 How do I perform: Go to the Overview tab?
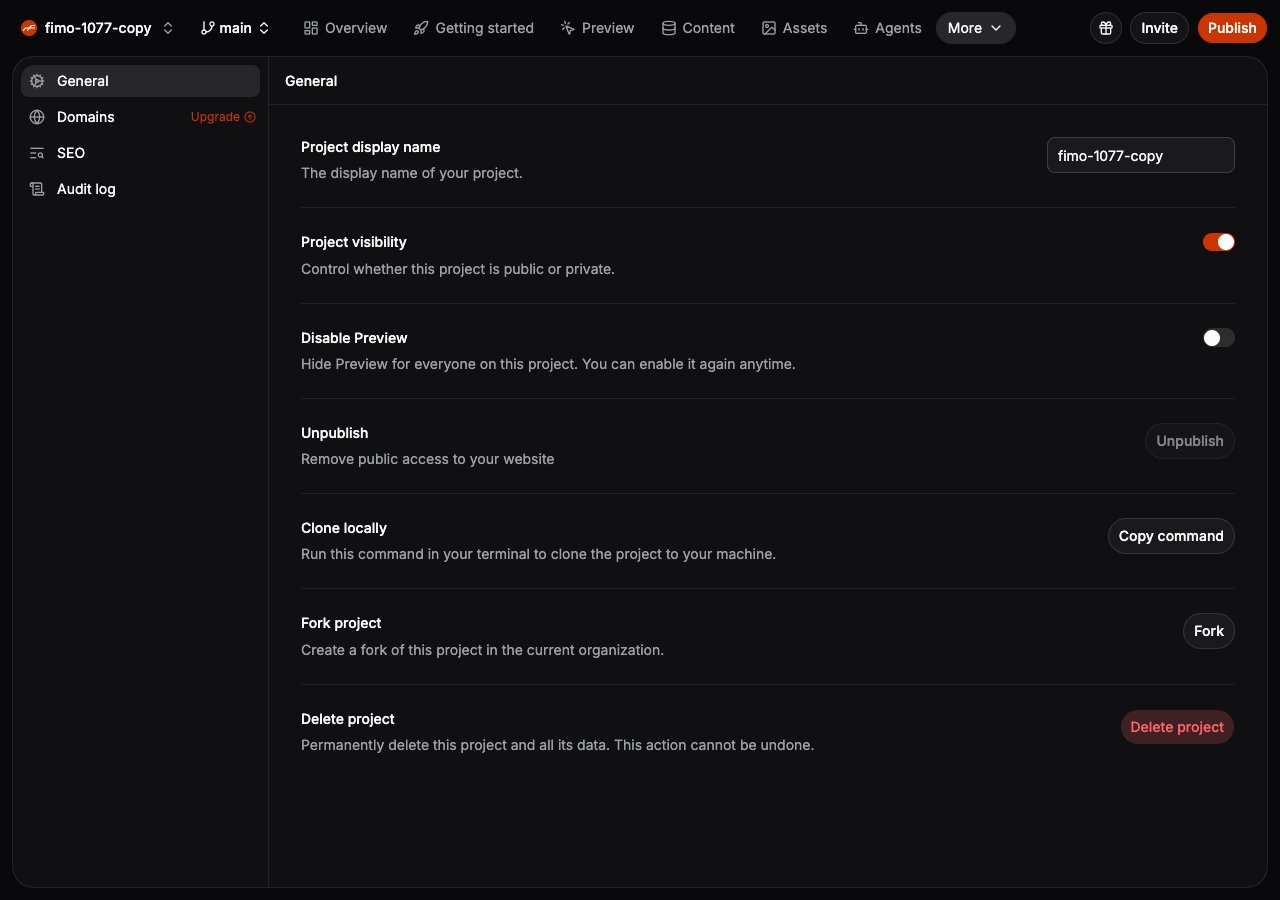[345, 28]
